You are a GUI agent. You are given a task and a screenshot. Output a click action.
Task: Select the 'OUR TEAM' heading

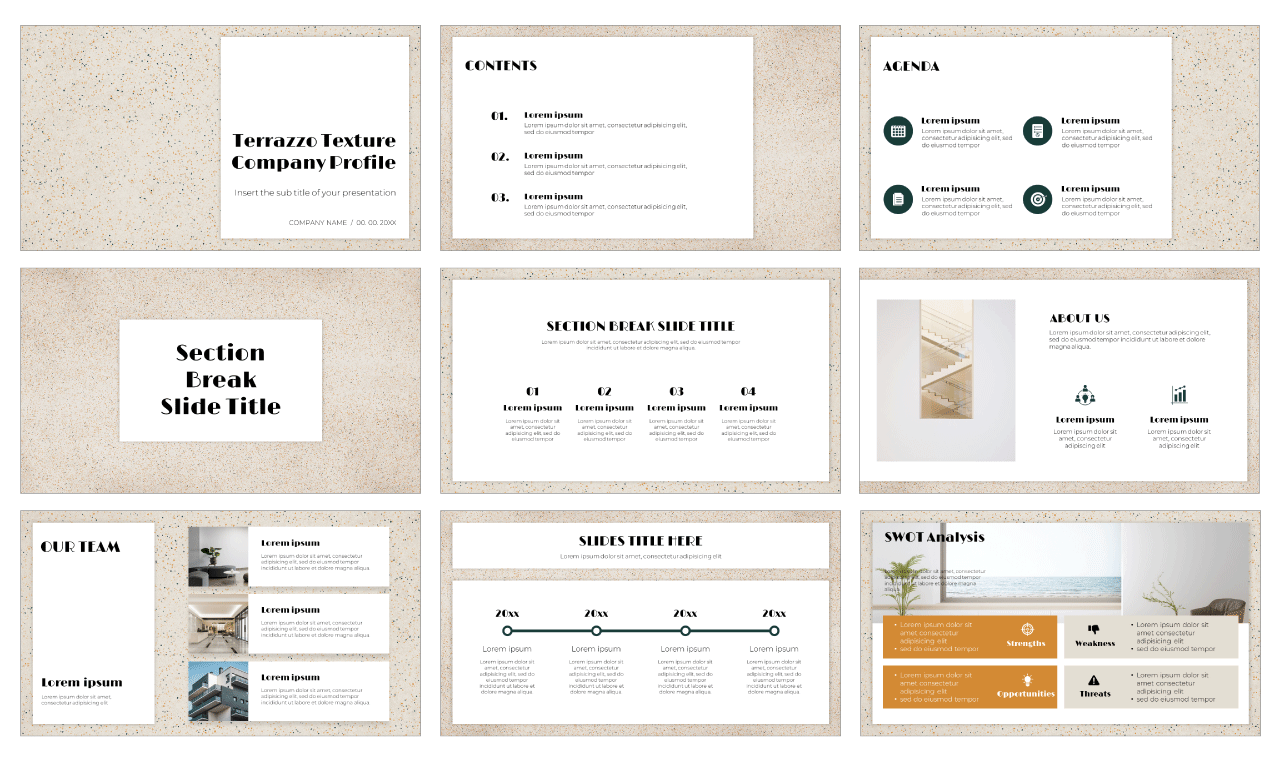pos(80,547)
